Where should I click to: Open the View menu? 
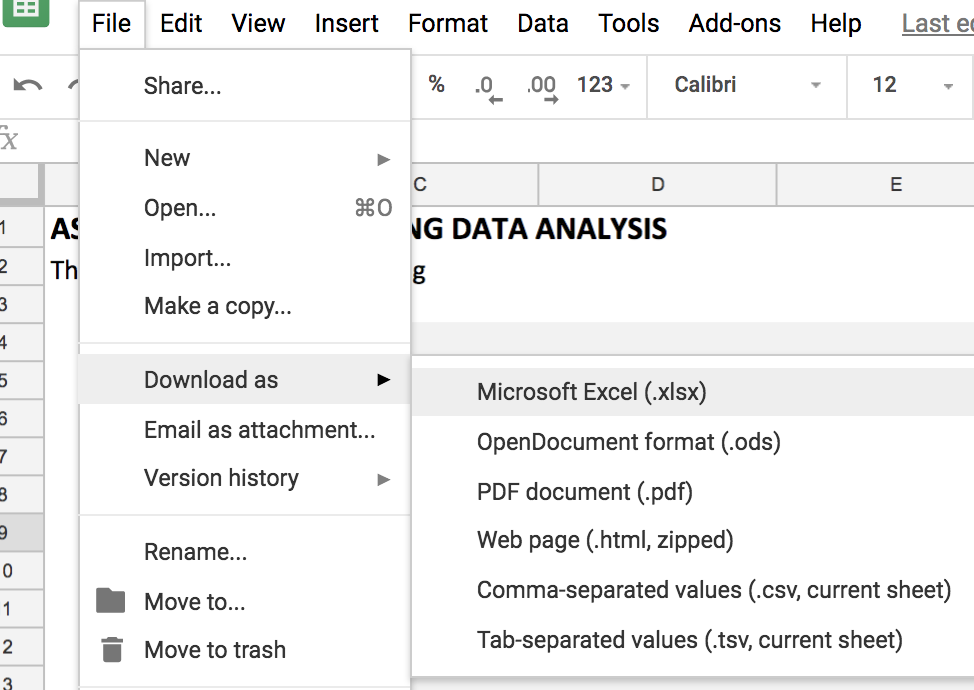(x=258, y=24)
